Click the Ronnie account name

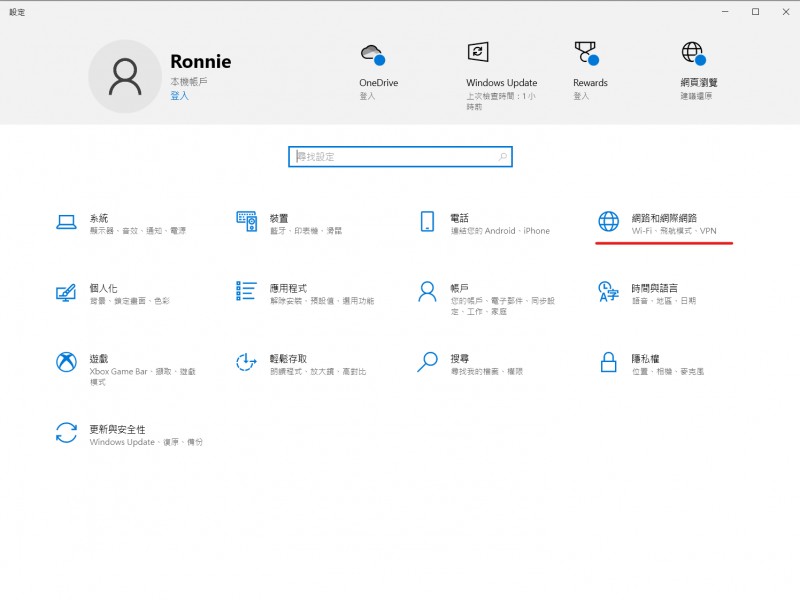[x=201, y=61]
